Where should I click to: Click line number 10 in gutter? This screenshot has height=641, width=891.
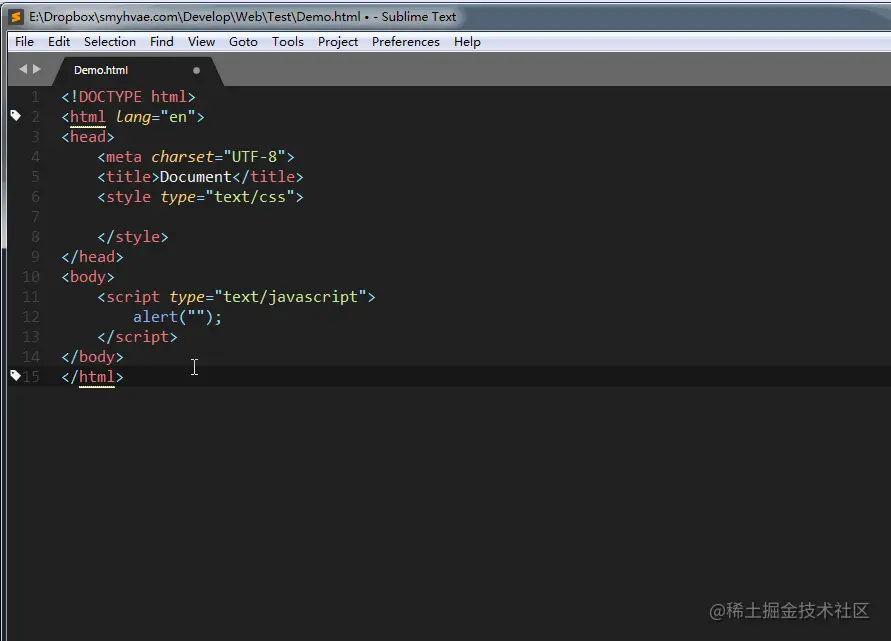31,277
